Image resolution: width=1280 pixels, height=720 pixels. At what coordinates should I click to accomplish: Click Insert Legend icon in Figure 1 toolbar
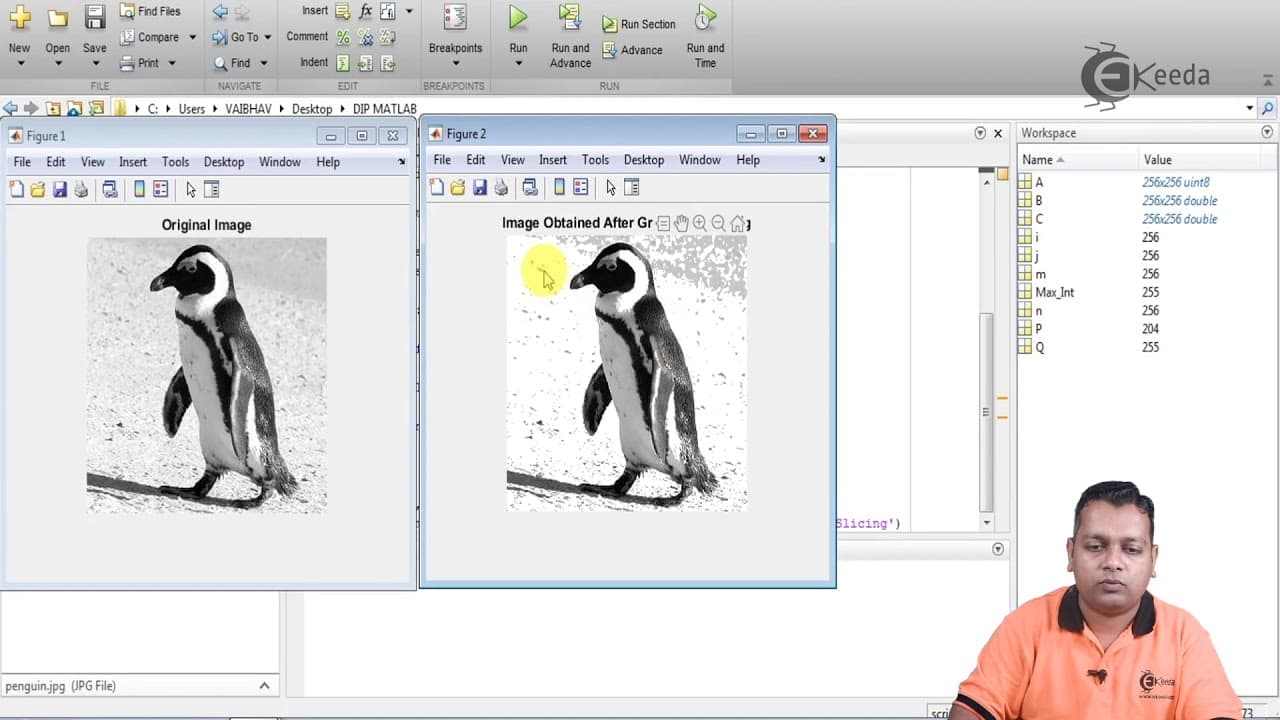tap(161, 189)
